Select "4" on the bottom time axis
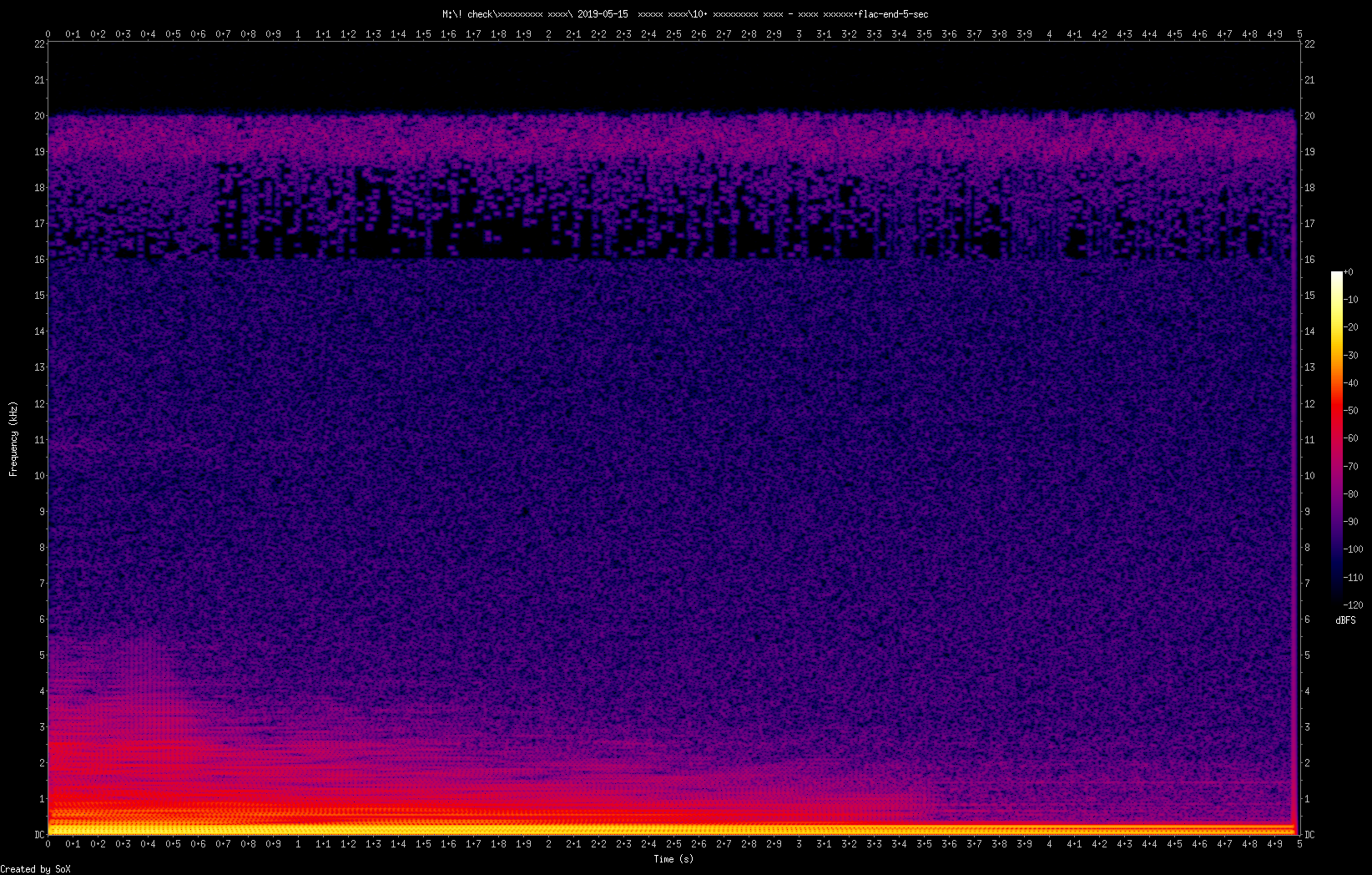Image resolution: width=1372 pixels, height=875 pixels. pos(1049,844)
